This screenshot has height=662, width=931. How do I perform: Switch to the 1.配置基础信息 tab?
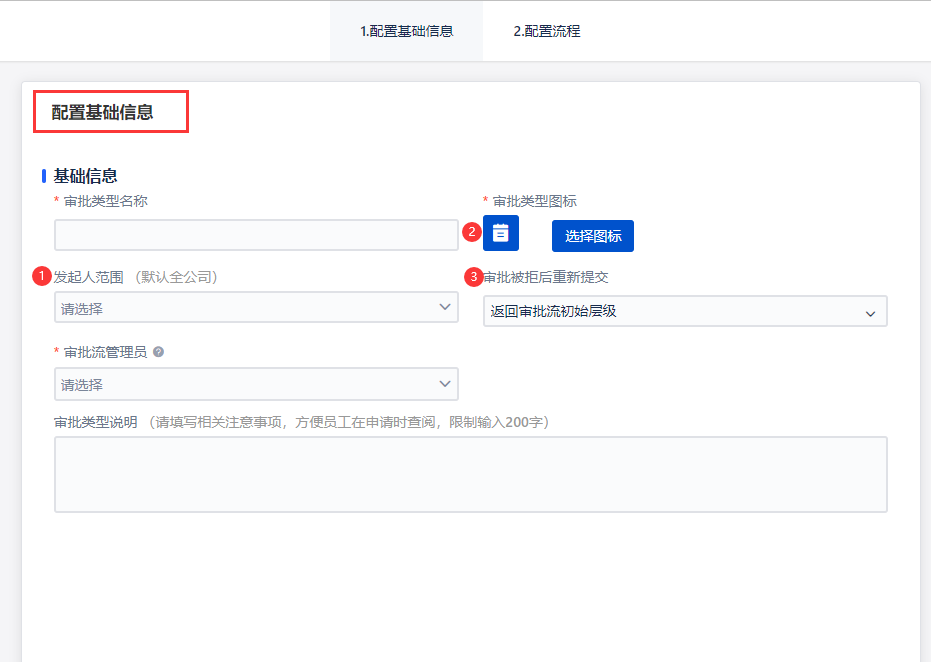coord(407,31)
